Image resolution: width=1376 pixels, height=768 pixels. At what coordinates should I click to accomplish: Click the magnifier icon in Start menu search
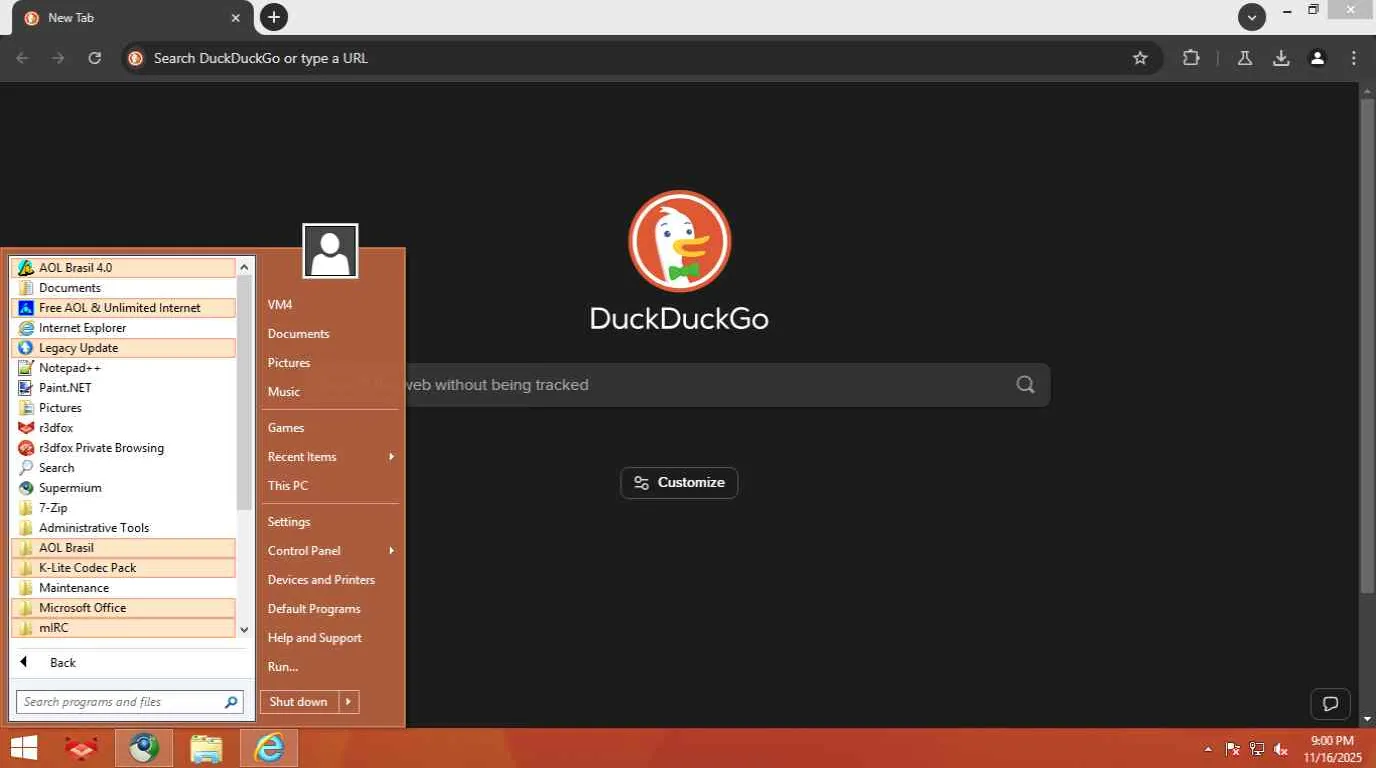pyautogui.click(x=231, y=702)
